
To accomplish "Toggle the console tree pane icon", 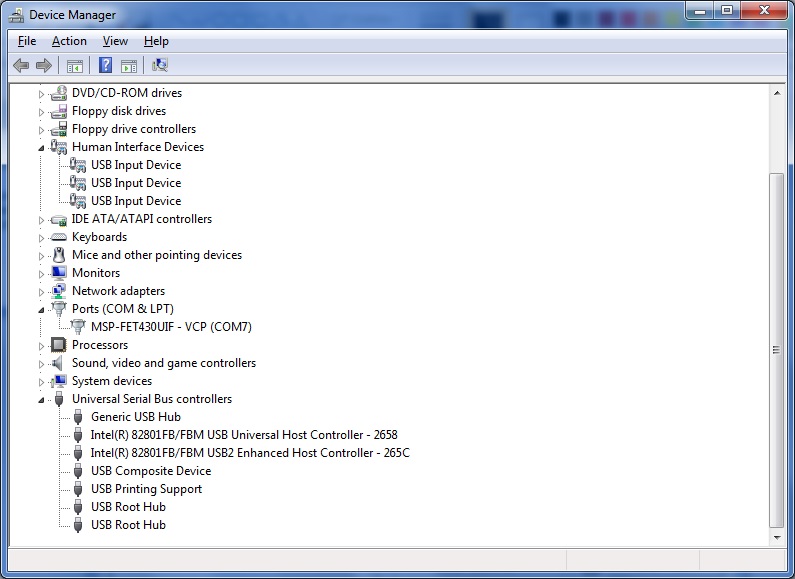I will click(x=75, y=66).
